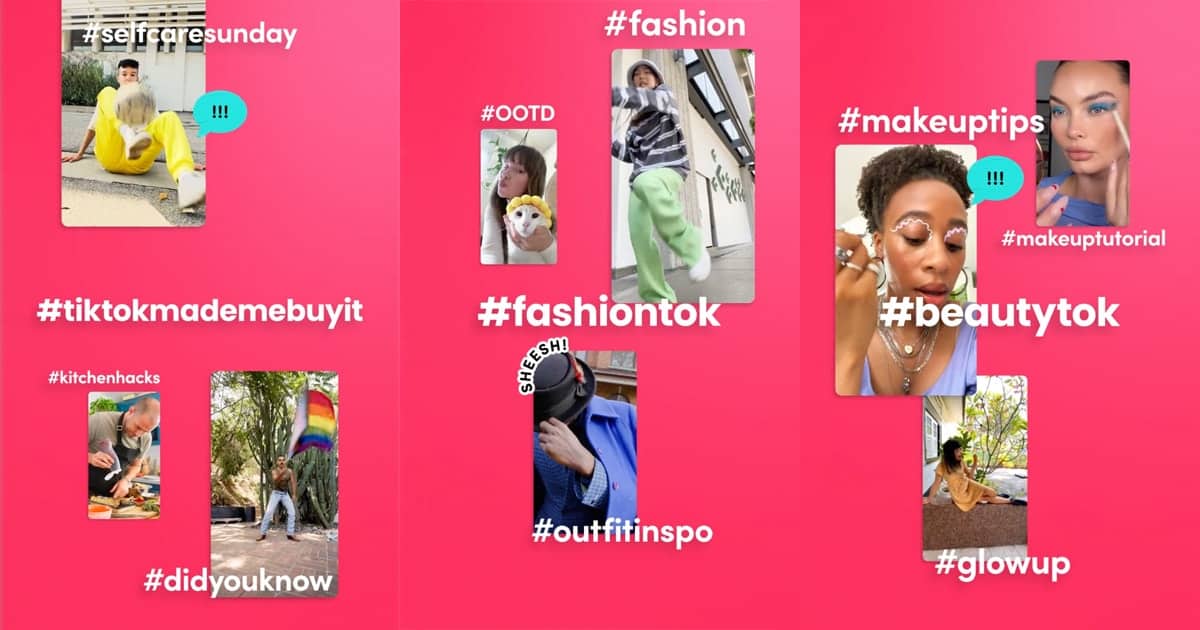Open the #selfcaresunday hashtag
The image size is (1200, 630).
[190, 35]
